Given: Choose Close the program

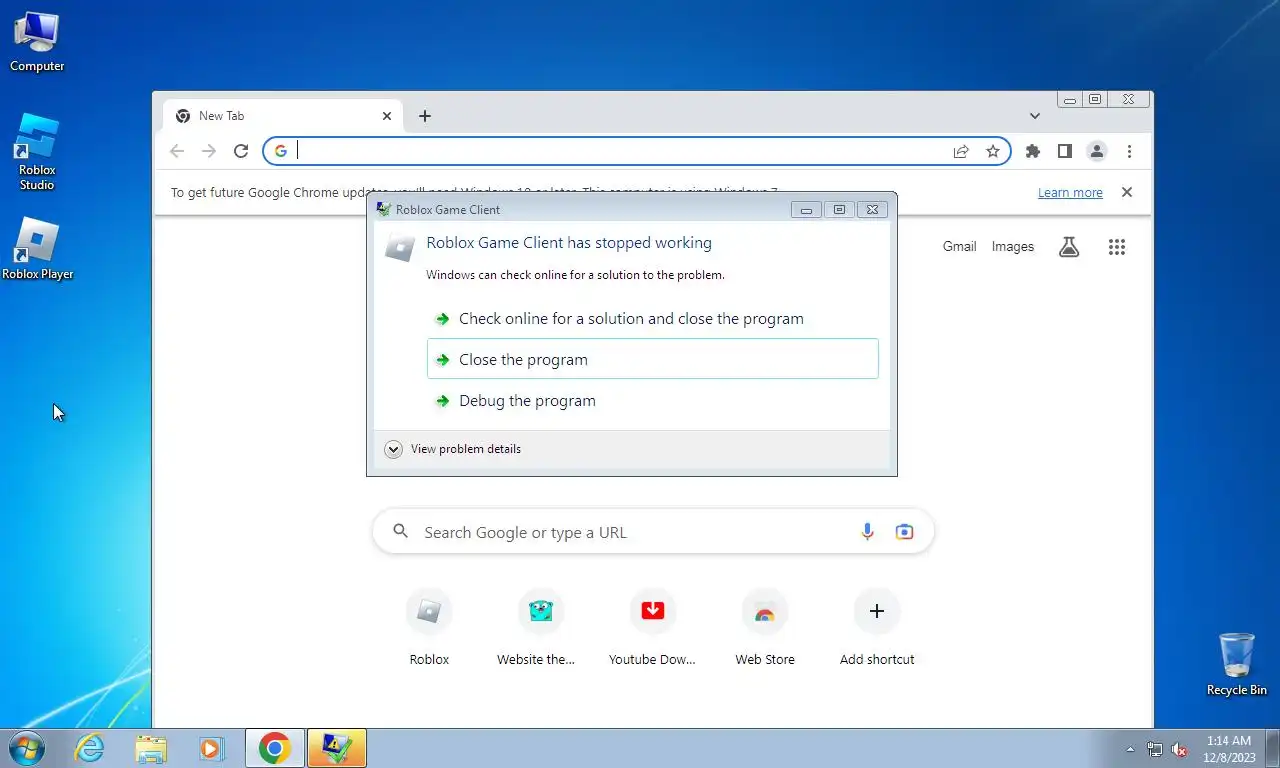Looking at the screenshot, I should pos(653,359).
